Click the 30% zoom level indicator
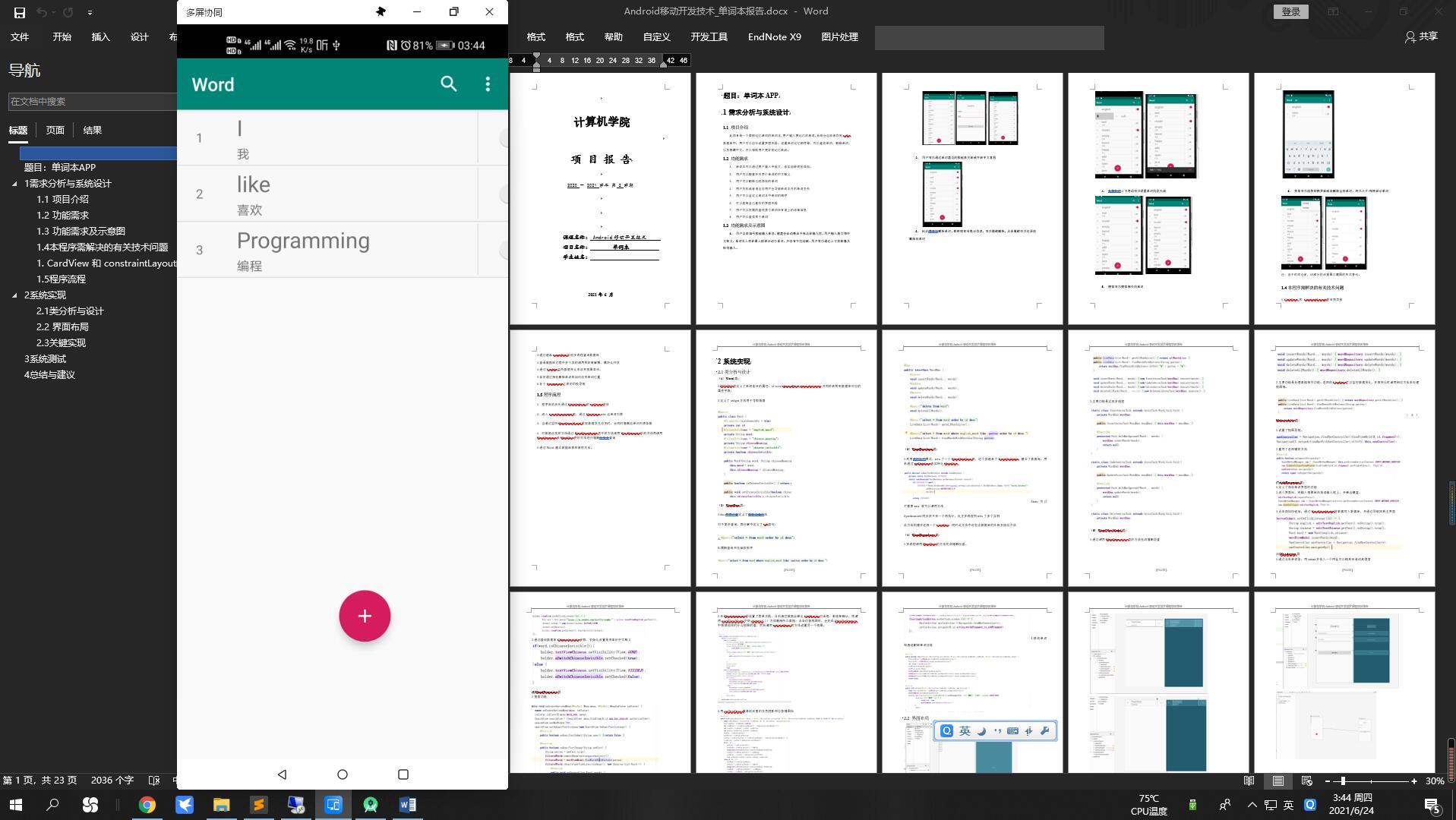The height and width of the screenshot is (820, 1456). (1435, 781)
